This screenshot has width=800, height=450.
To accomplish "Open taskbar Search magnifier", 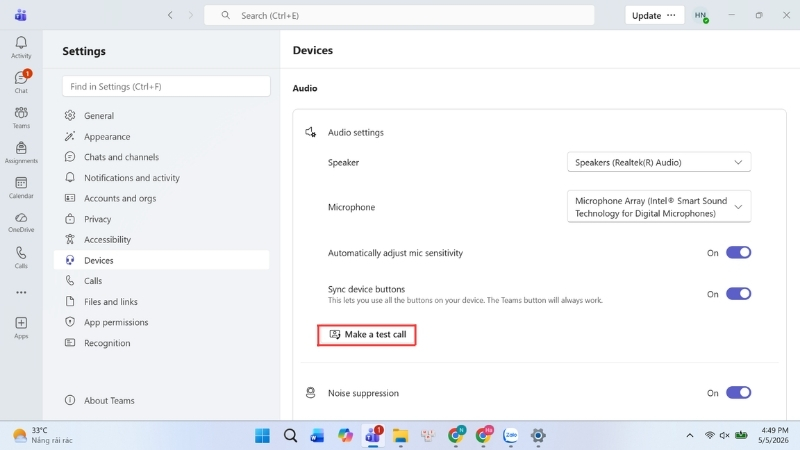I will click(x=290, y=435).
